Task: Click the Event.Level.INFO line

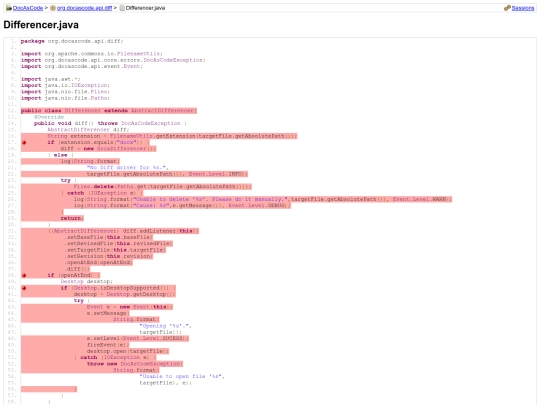Action: pyautogui.click(x=167, y=174)
